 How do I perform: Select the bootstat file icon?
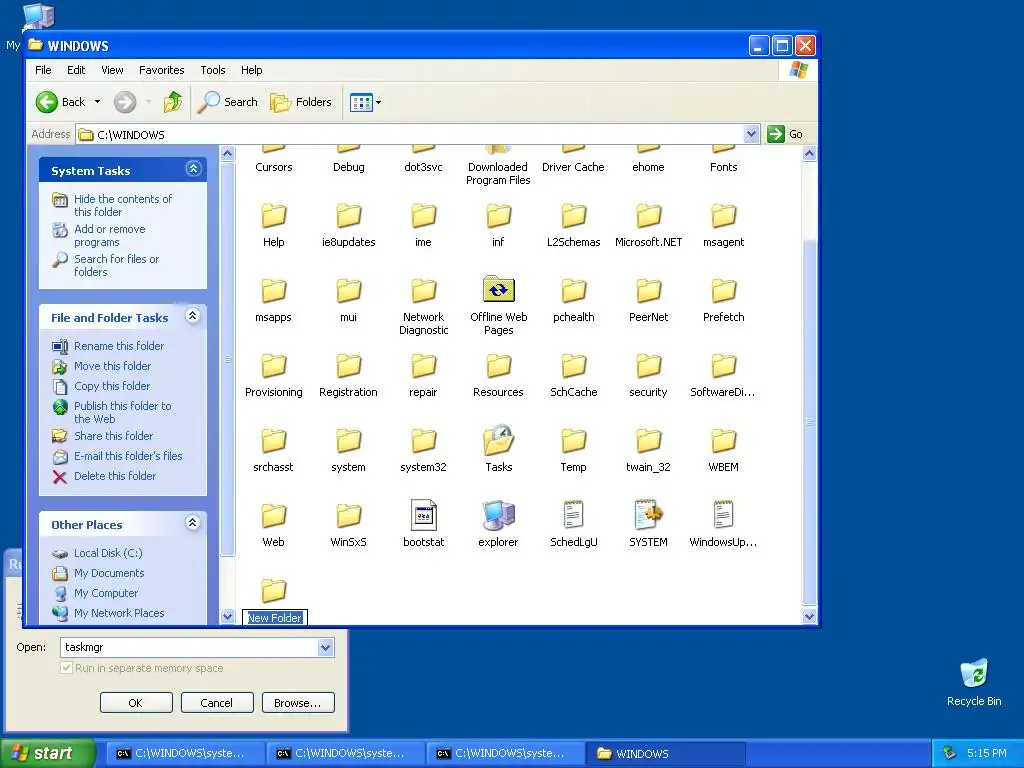(x=423, y=515)
